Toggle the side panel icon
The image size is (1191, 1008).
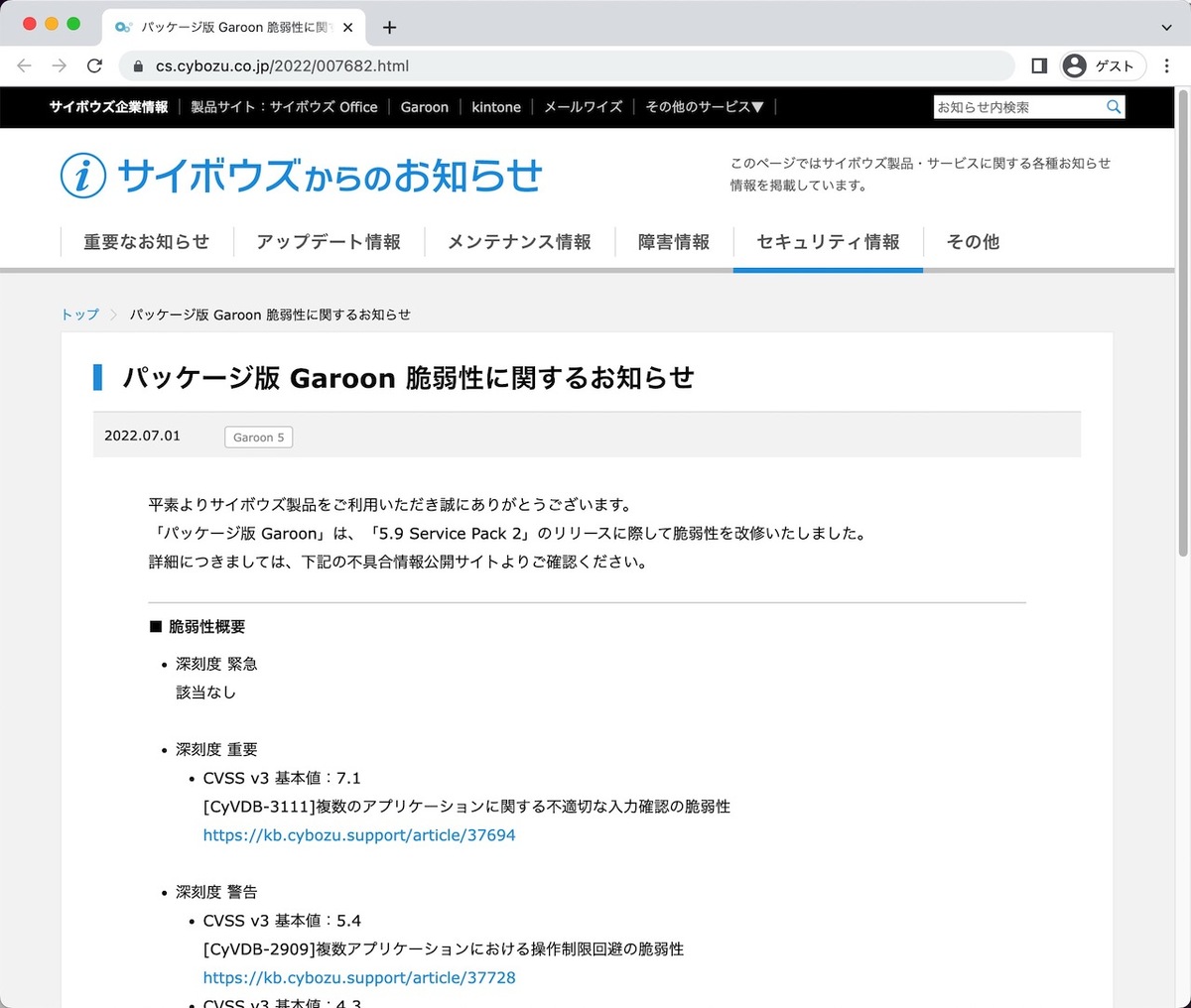tap(1039, 65)
